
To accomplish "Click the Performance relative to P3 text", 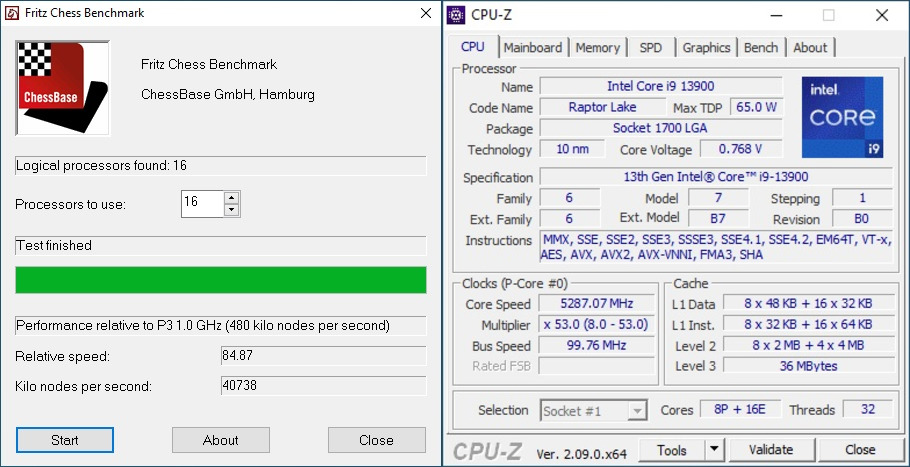I will tap(221, 326).
